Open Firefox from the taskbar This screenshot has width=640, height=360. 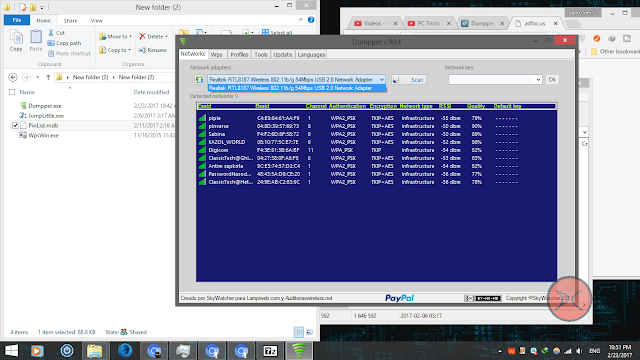pos(125,351)
